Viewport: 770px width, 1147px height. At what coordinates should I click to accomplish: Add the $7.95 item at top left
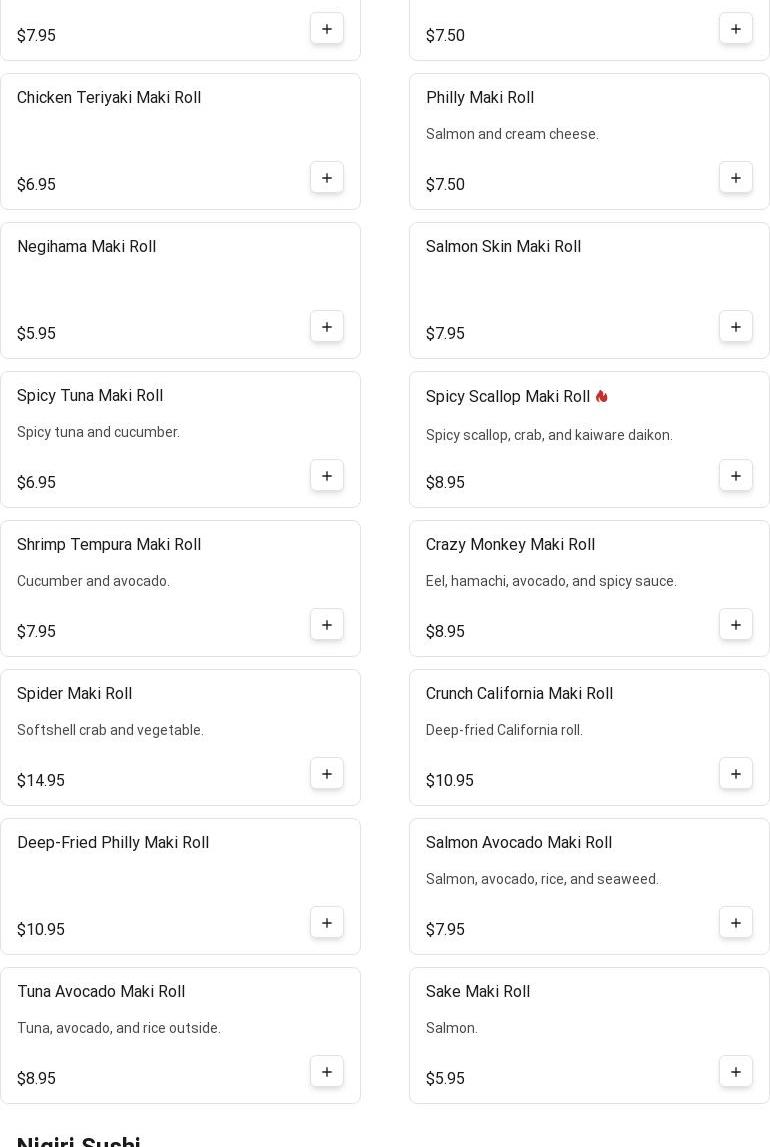327,29
